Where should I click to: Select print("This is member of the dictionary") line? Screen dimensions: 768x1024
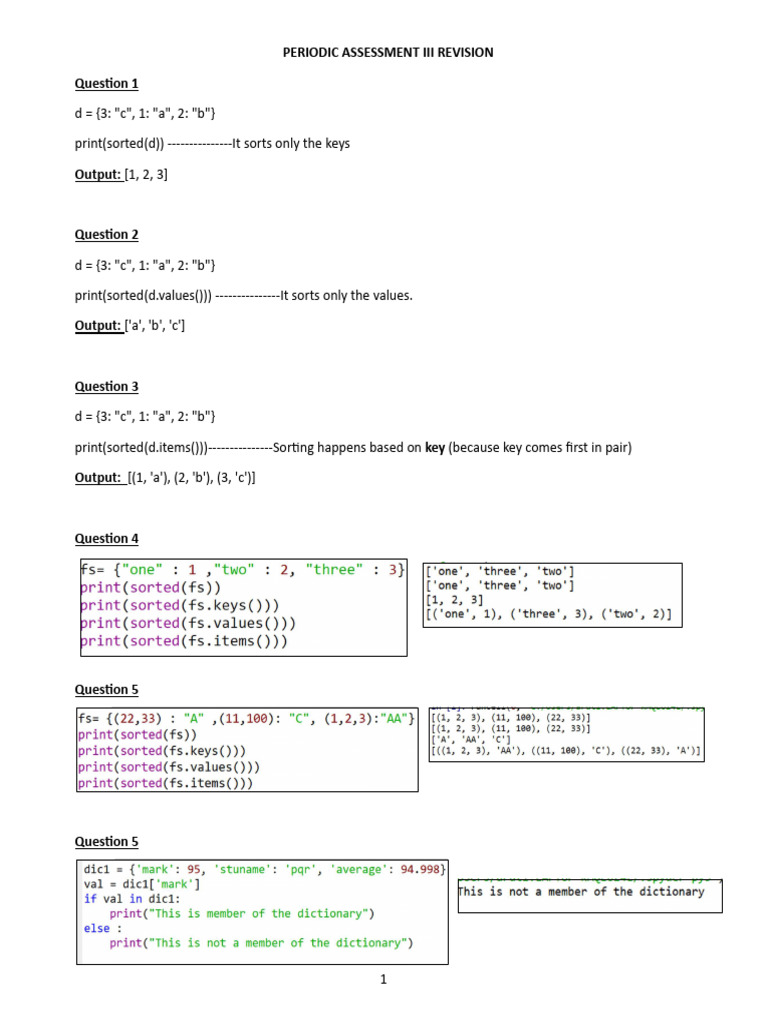[242, 914]
